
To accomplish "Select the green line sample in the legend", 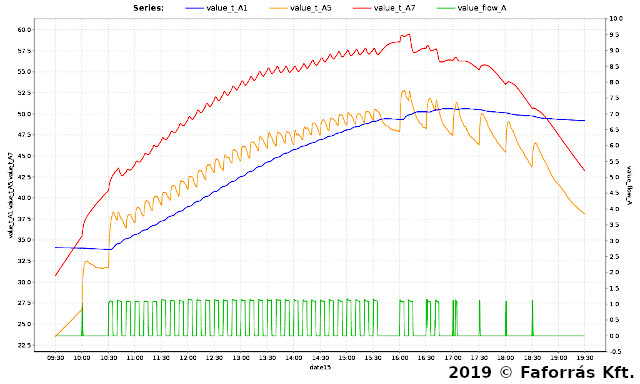I will coord(446,8).
